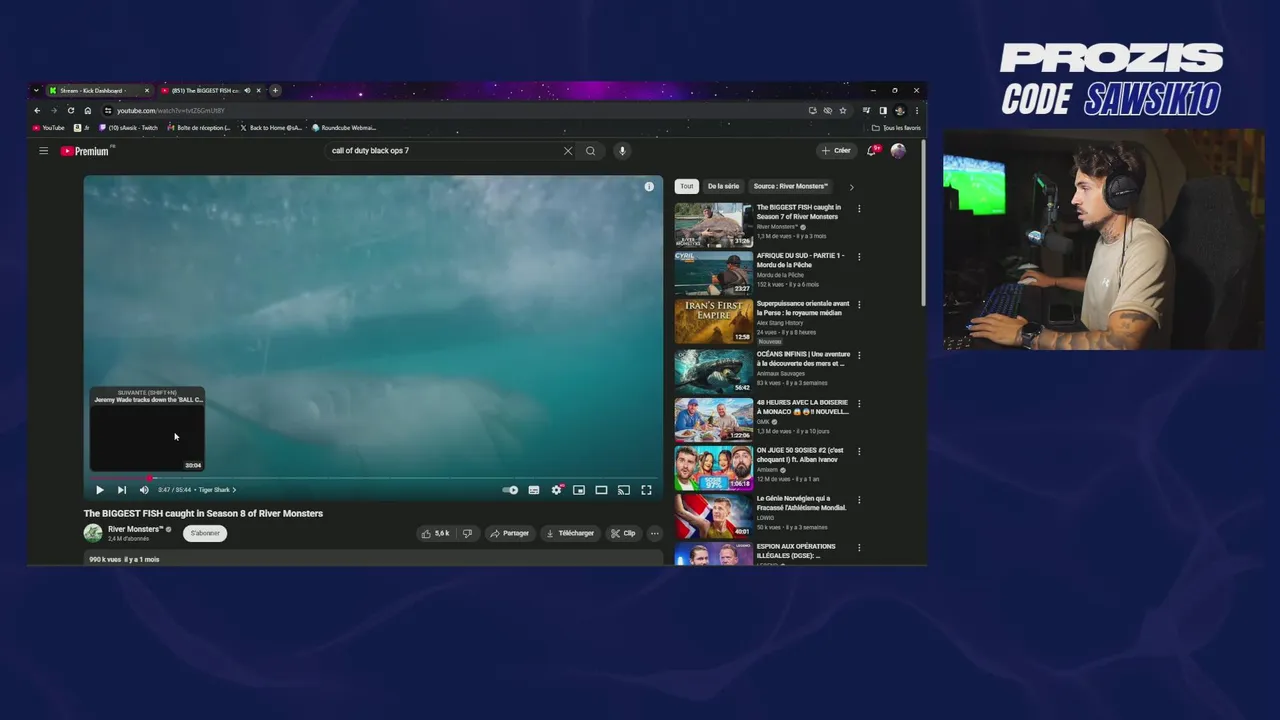Go to YouTube Premium home logo
1280x720 pixels.
click(87, 151)
